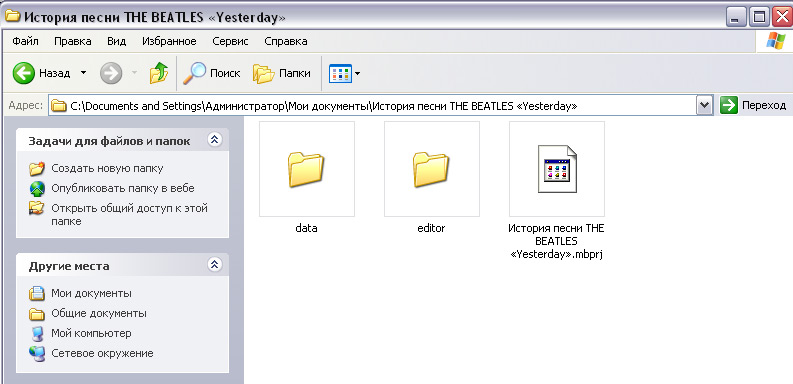The image size is (793, 384).
Task: Click the green Back arrow icon
Action: coord(23,73)
